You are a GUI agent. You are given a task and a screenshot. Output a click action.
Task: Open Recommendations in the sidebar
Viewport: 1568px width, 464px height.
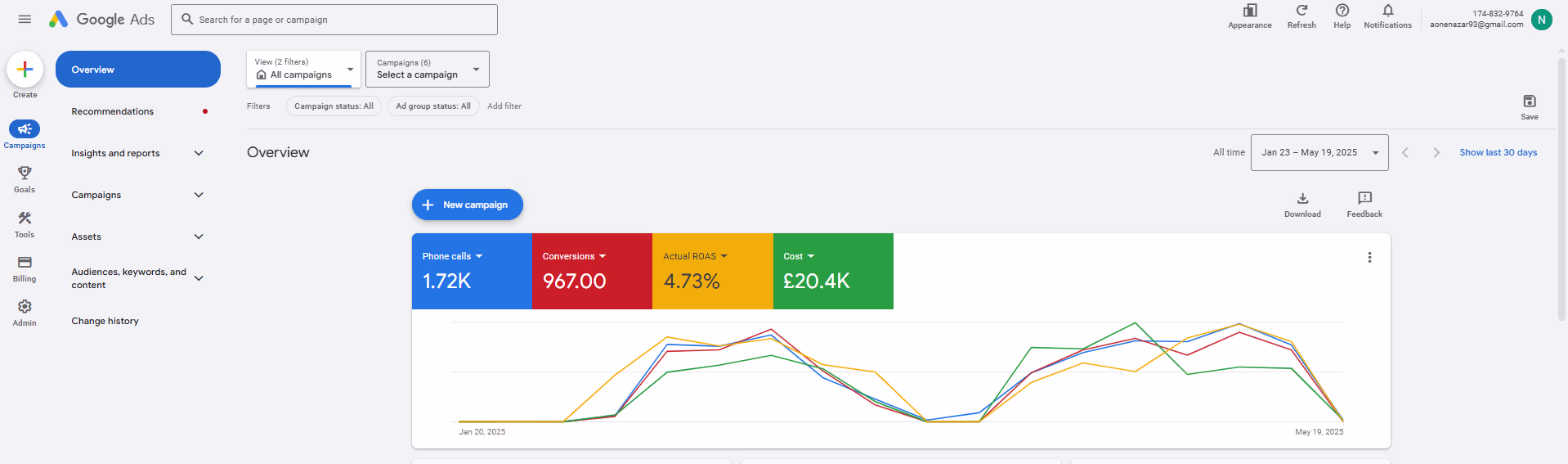(x=113, y=111)
